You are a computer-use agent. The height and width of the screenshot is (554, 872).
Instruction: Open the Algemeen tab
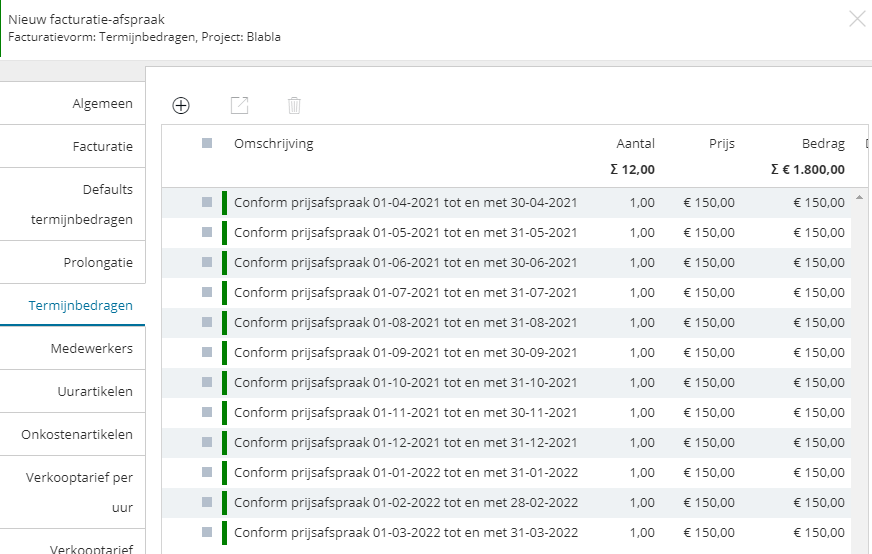[72, 103]
